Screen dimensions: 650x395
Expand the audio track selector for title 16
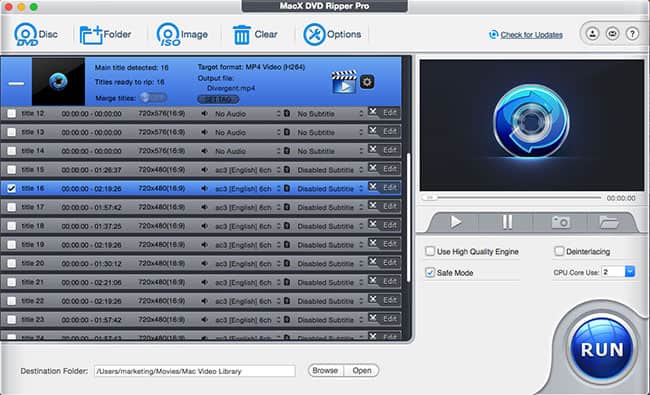pos(279,189)
